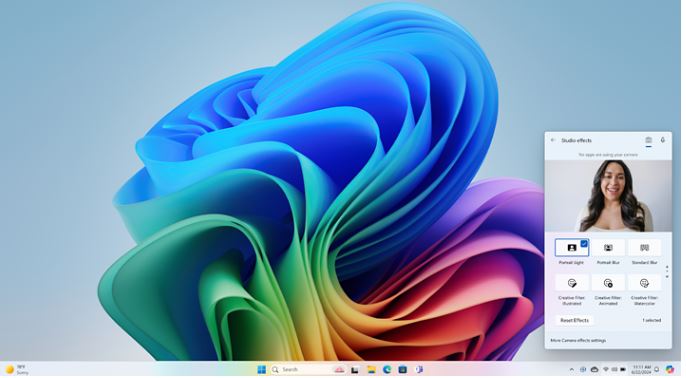Viewport: 686px width, 378px height.
Task: Open More Camera effects settings link
Action: (578, 340)
